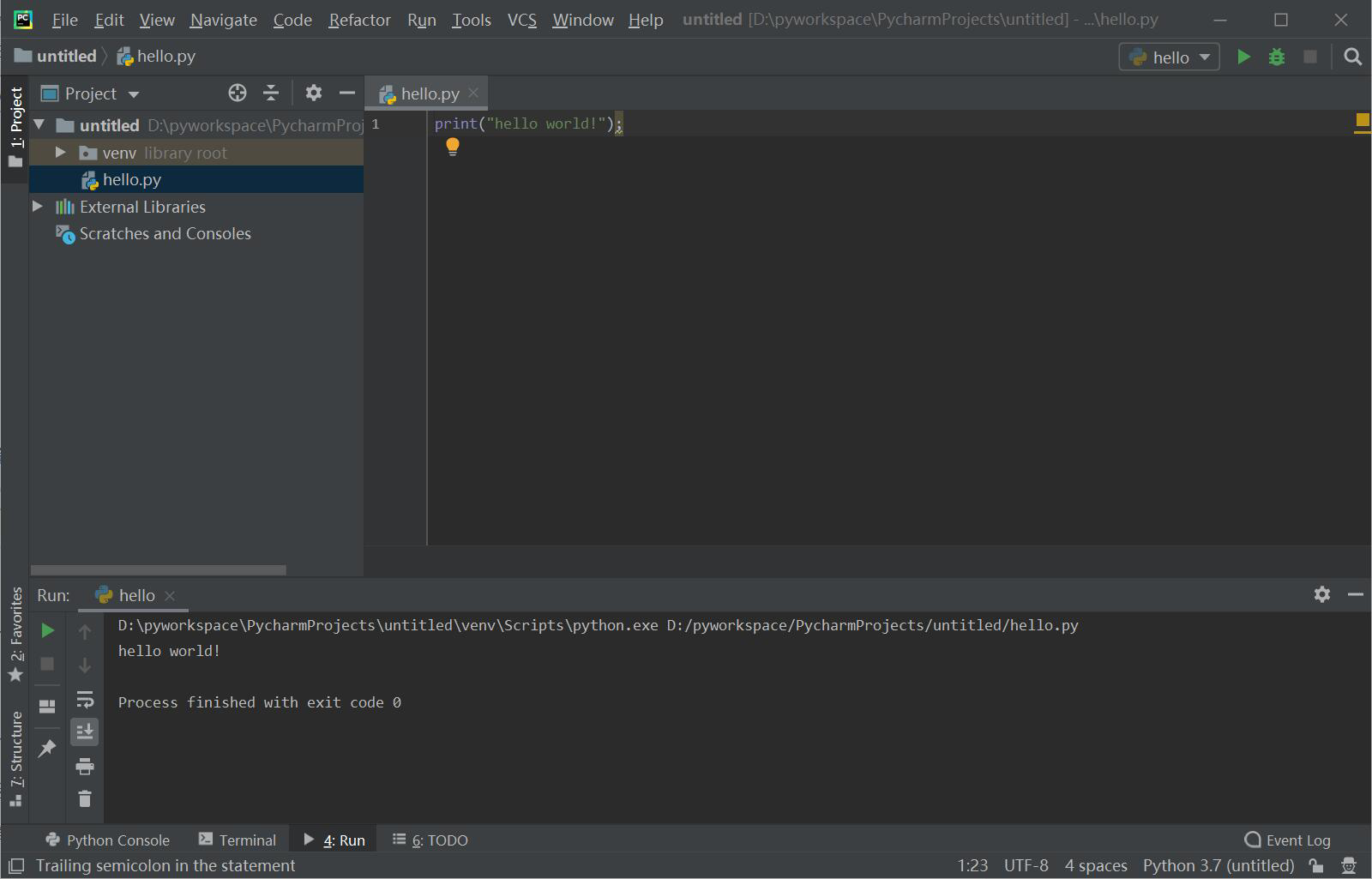
Task: Select Opened File in Project panel toolbar
Action: (238, 93)
